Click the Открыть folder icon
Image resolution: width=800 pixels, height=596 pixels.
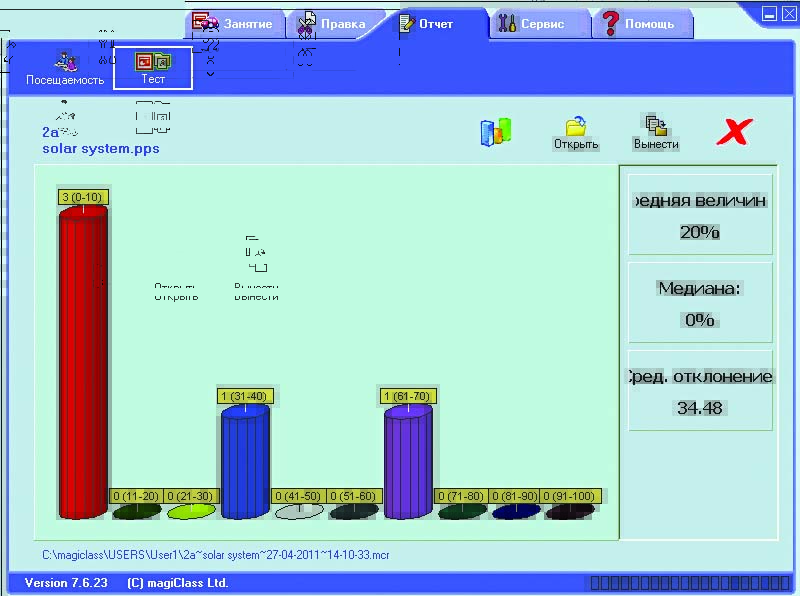point(576,132)
